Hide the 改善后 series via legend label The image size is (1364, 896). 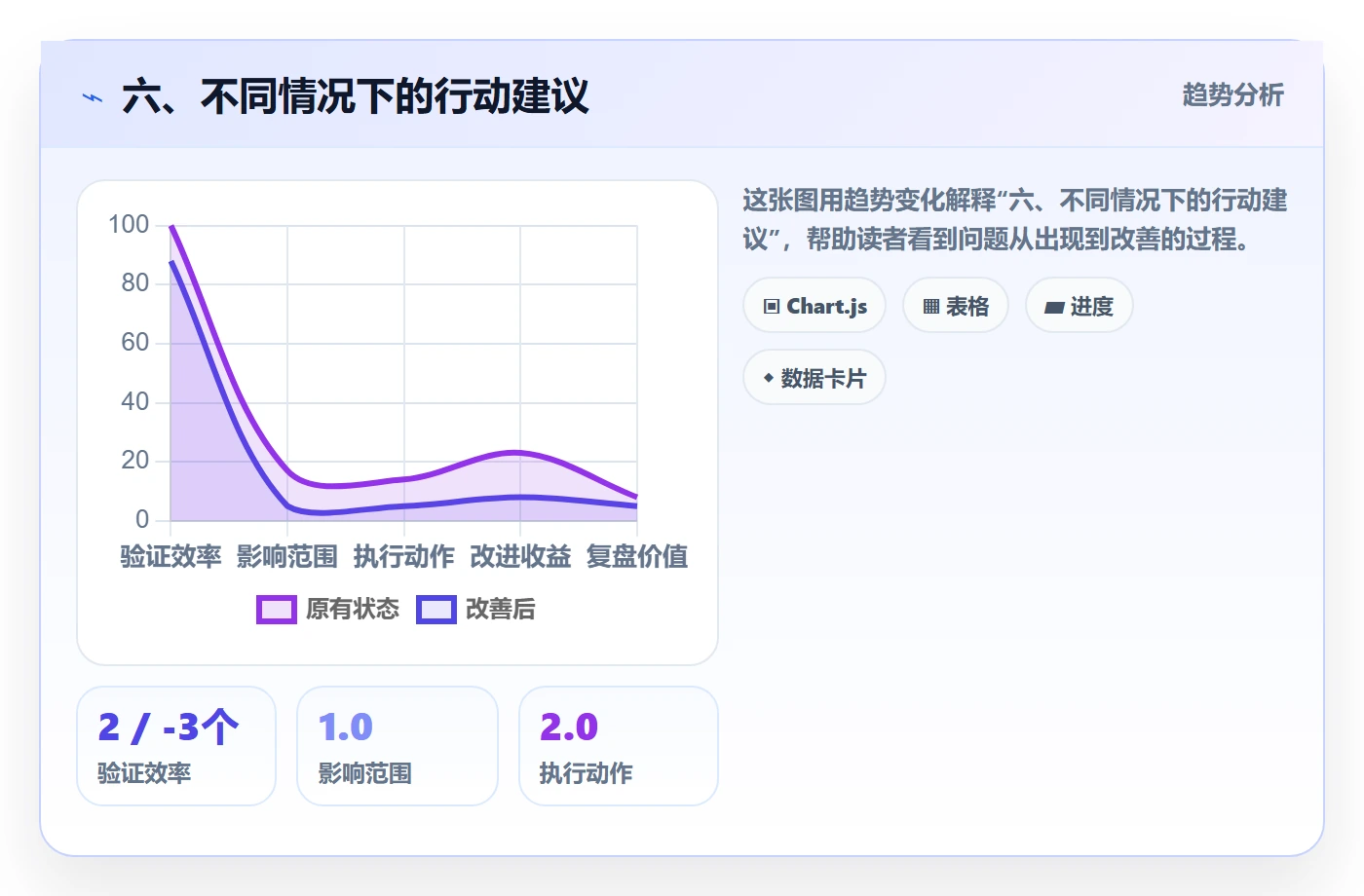tap(501, 610)
